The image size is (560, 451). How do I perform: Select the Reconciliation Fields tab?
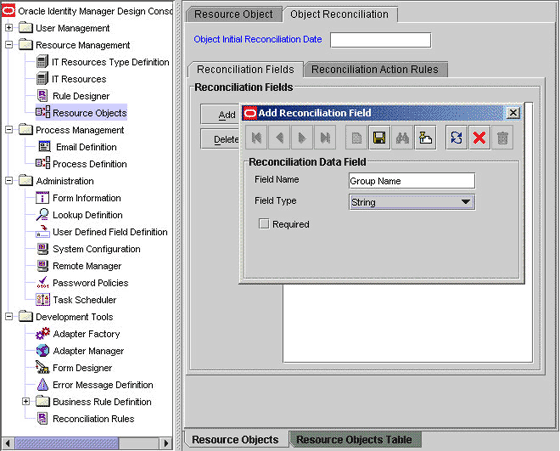pyautogui.click(x=245, y=69)
